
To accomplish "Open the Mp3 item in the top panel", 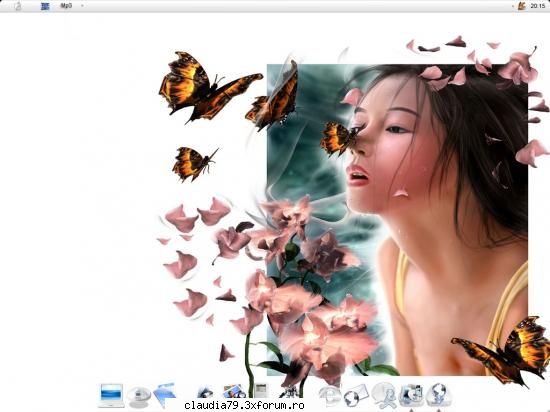I will [66, 6].
